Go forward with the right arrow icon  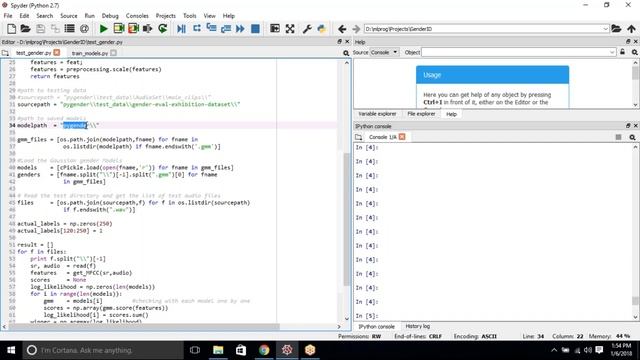point(356,29)
